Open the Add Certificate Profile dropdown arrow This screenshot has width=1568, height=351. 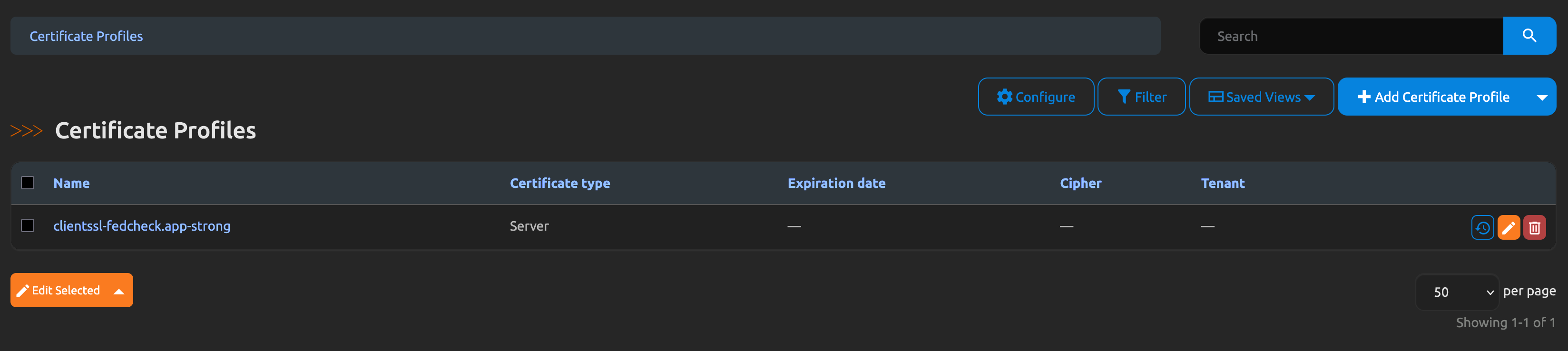point(1542,97)
